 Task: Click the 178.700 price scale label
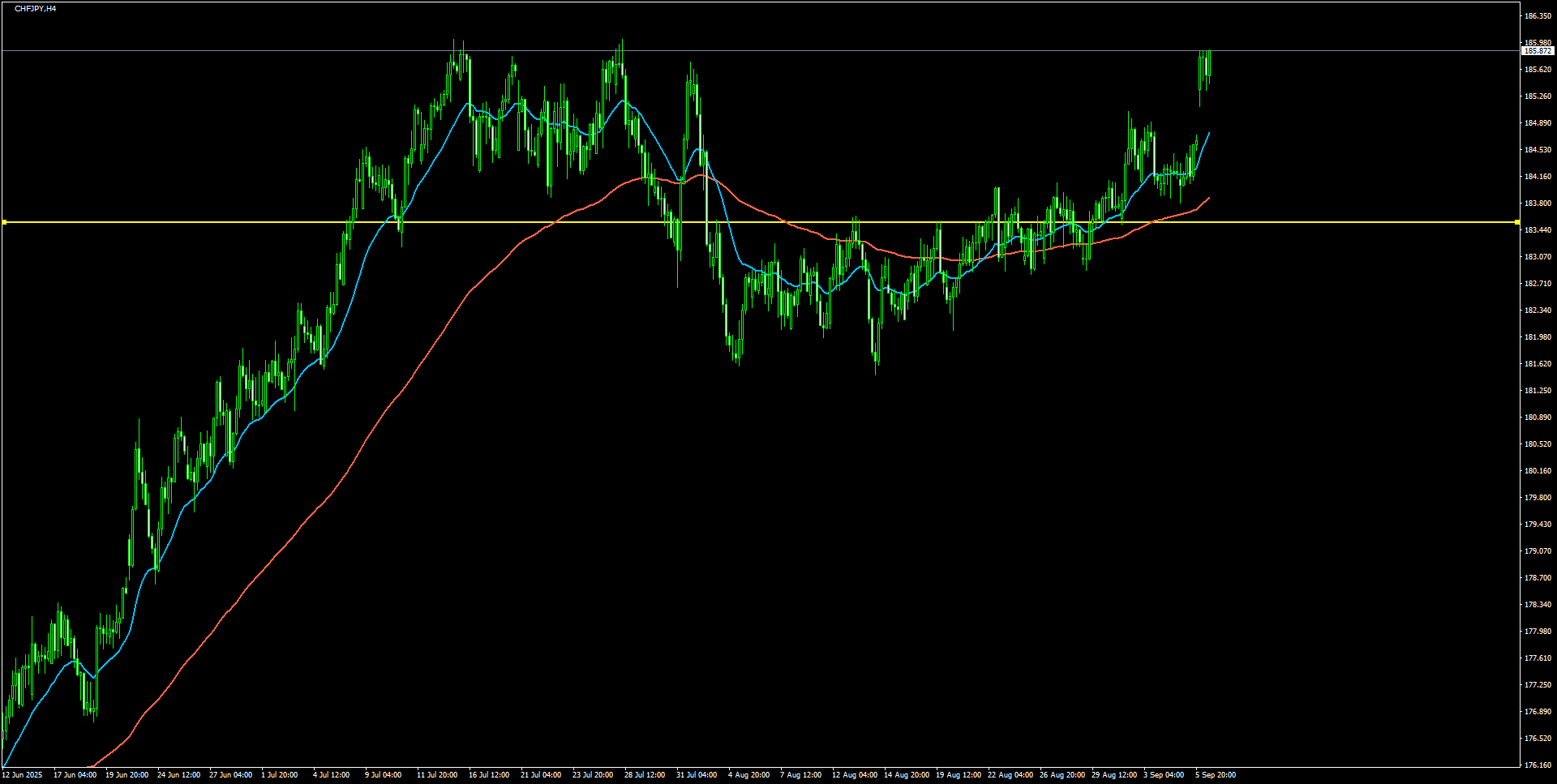coord(1537,578)
